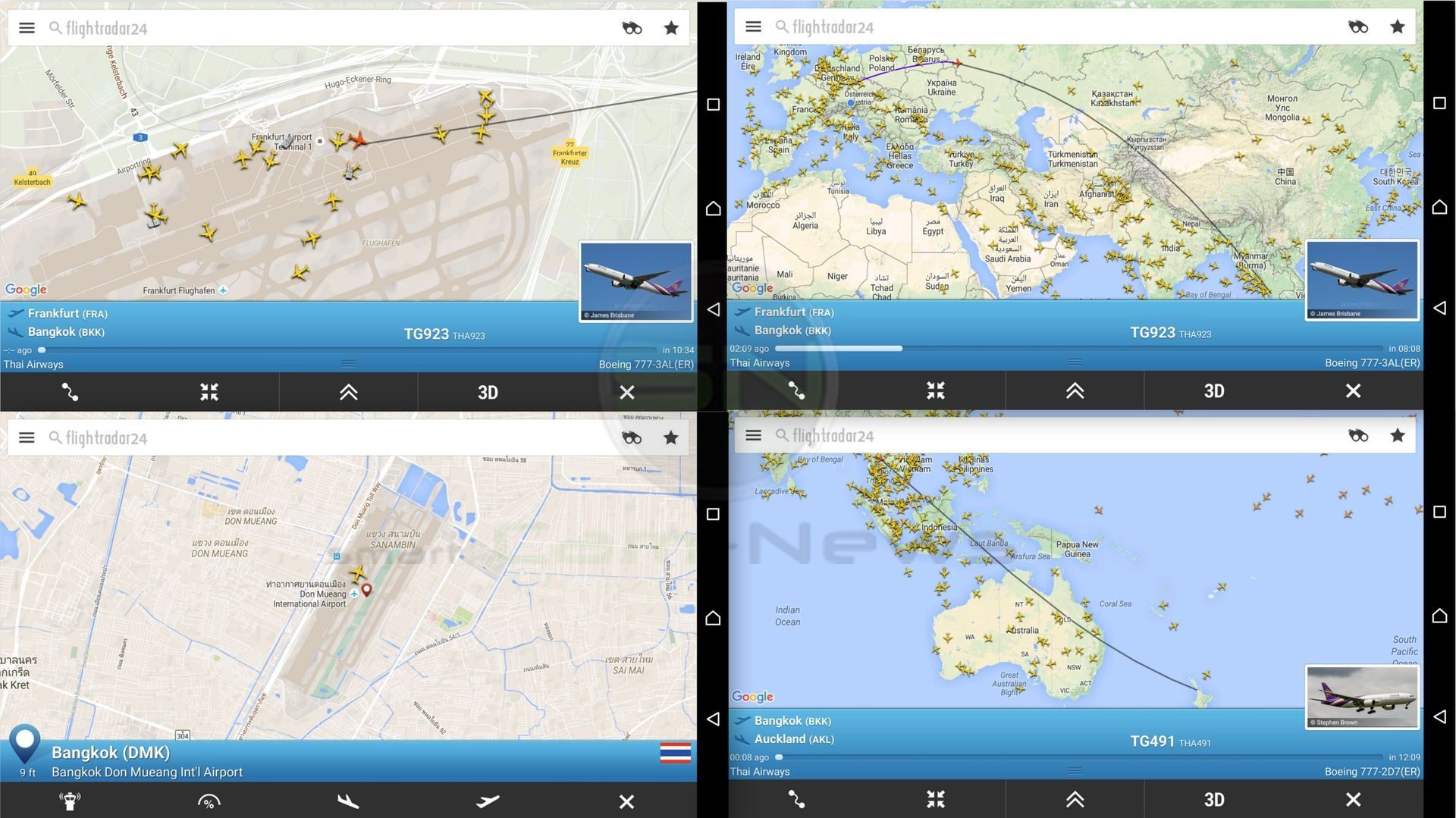This screenshot has height=818, width=1456.
Task: Show DMK arrivals landing plane icon
Action: [349, 801]
